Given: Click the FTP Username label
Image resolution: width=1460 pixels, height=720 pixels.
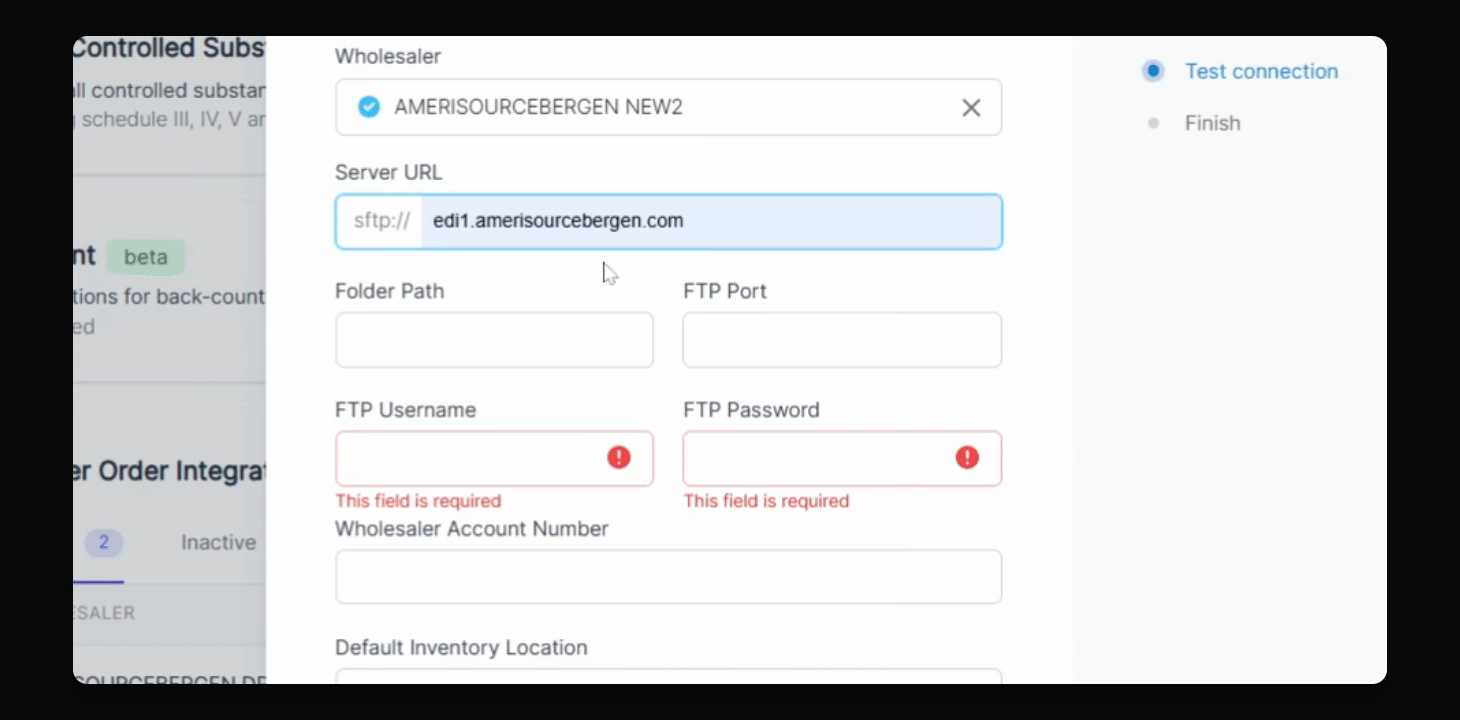Looking at the screenshot, I should click(406, 410).
